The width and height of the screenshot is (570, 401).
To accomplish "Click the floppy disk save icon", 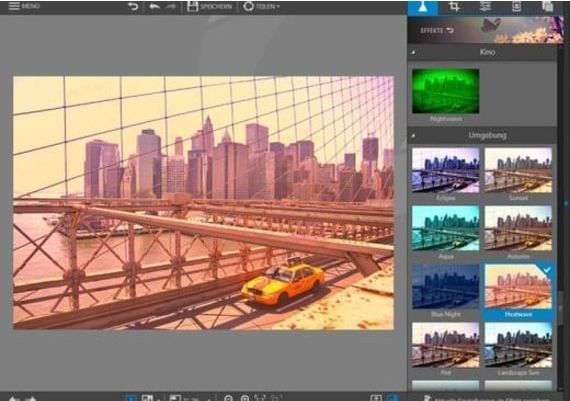I will 192,6.
